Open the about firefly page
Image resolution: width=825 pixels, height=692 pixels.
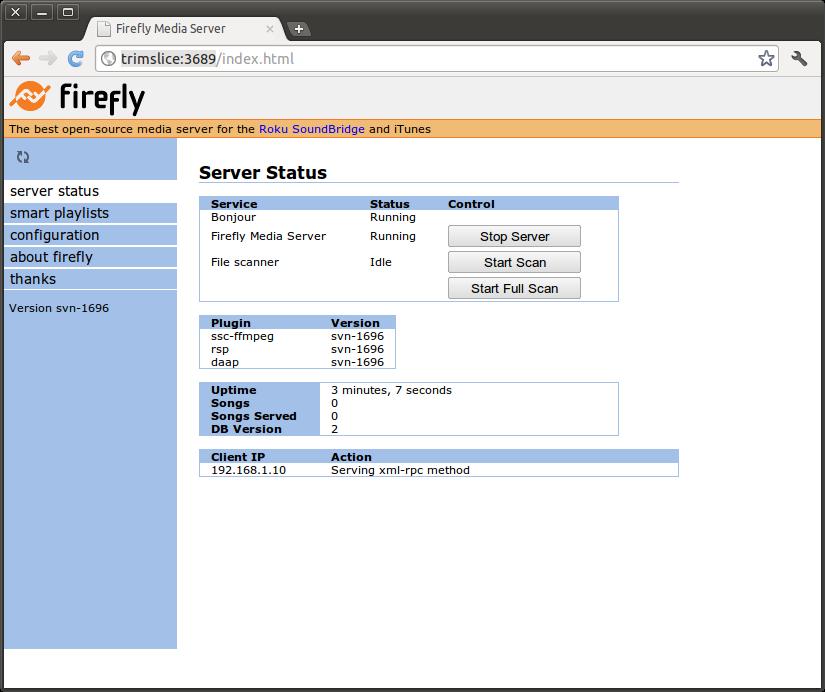tap(51, 257)
